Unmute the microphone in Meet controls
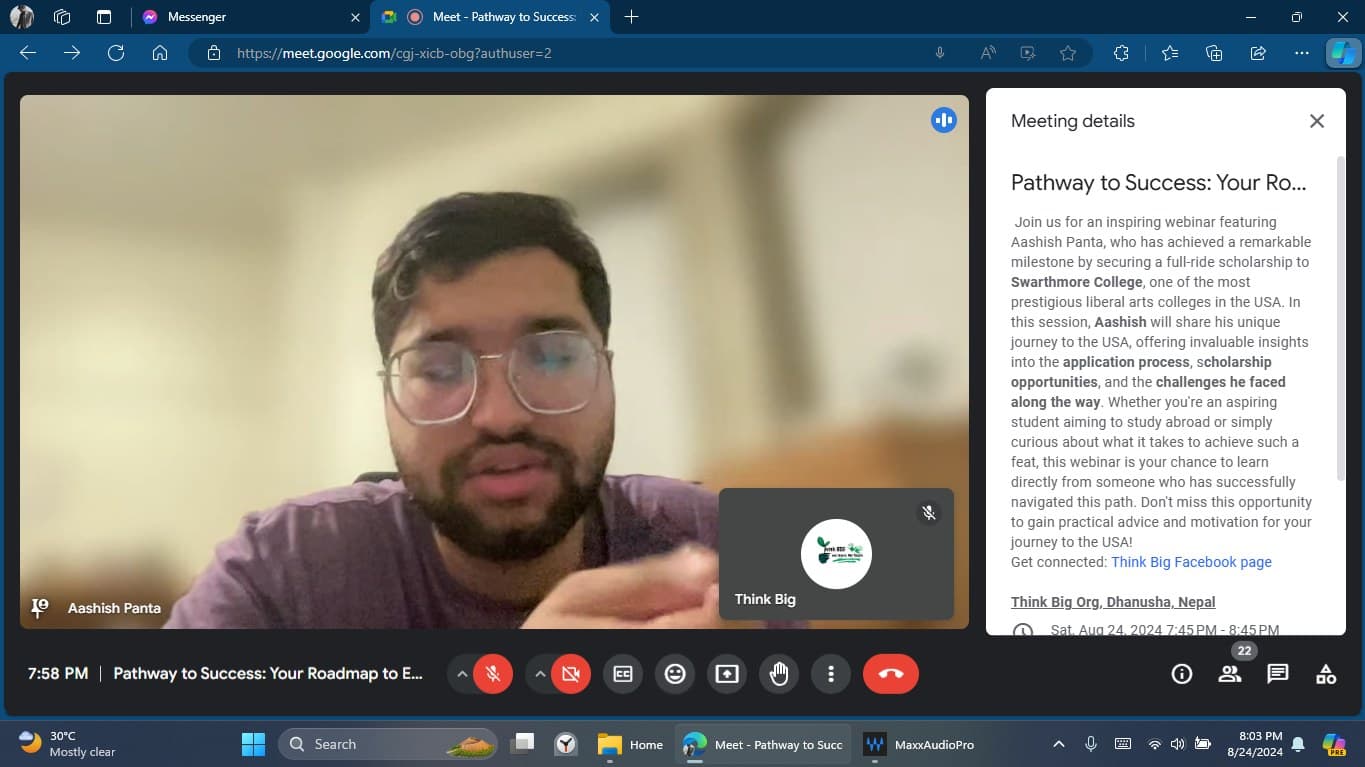The image size is (1365, 767). click(x=492, y=674)
